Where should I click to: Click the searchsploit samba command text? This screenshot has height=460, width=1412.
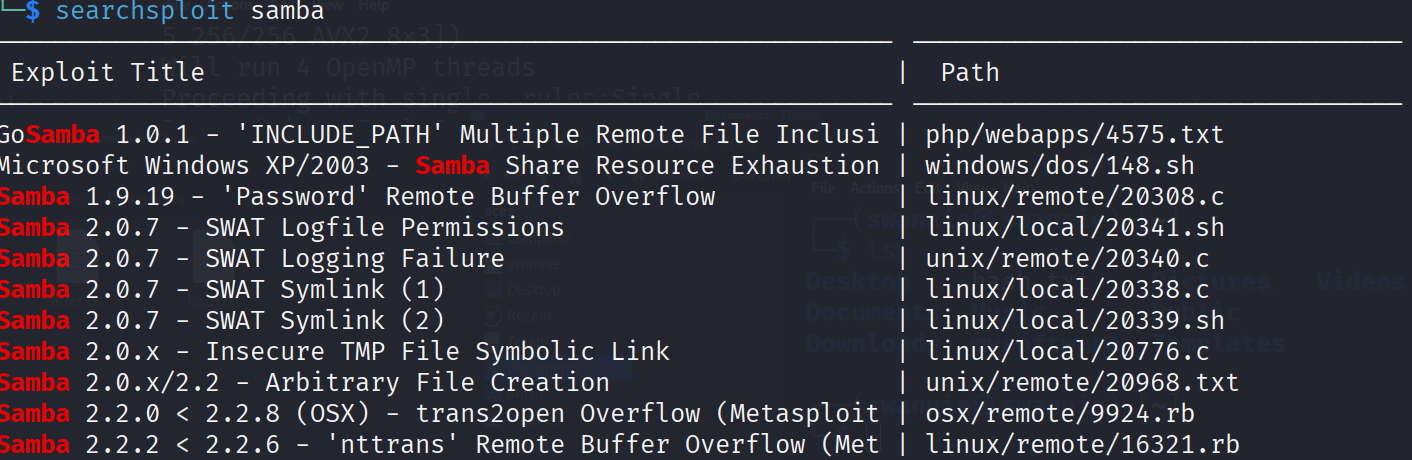click(x=190, y=12)
